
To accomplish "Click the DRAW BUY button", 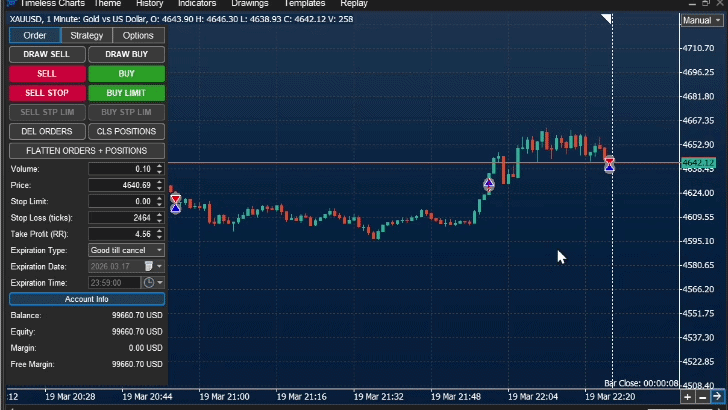I will tap(126, 54).
